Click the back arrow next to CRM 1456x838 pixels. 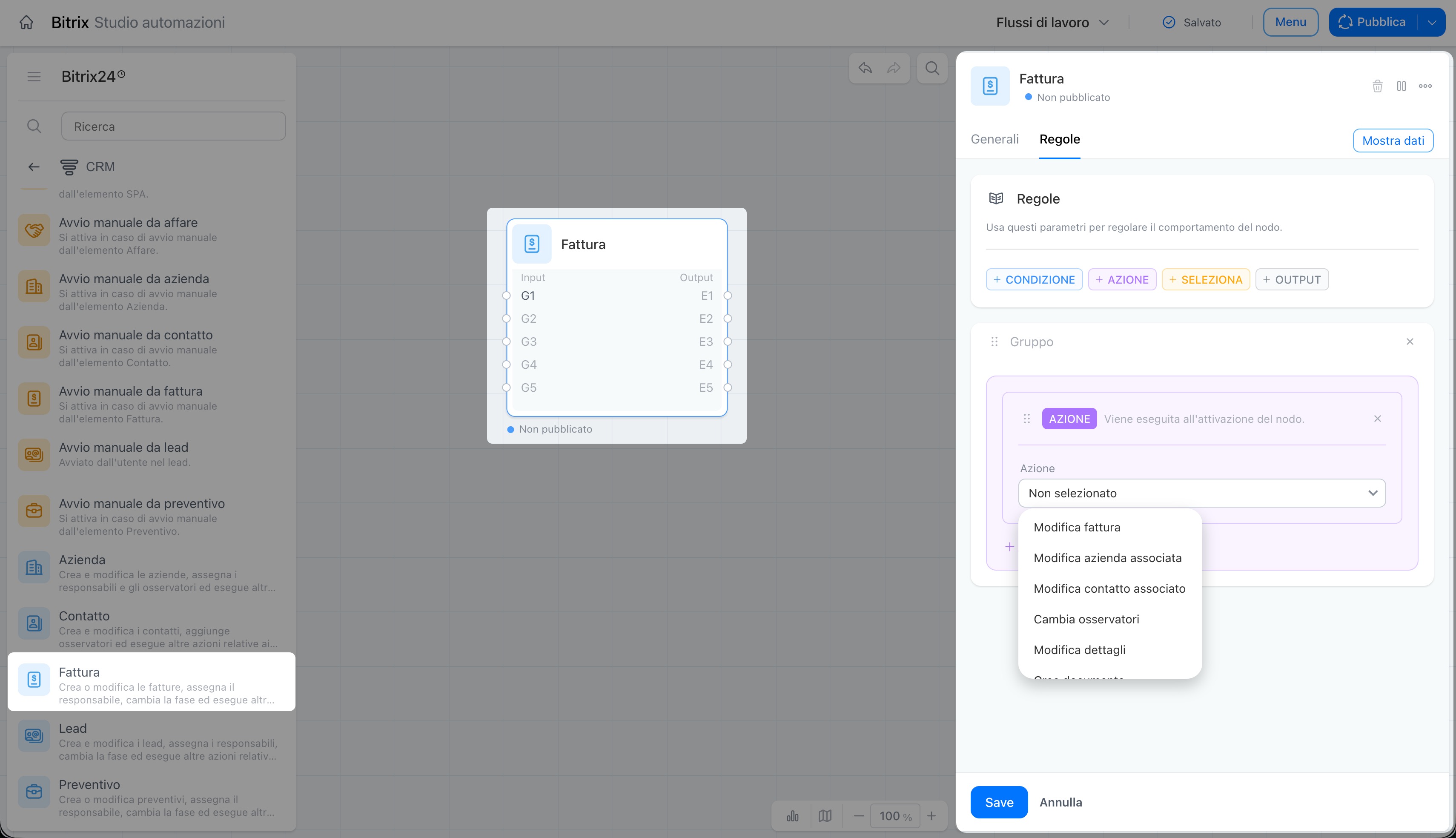(34, 167)
